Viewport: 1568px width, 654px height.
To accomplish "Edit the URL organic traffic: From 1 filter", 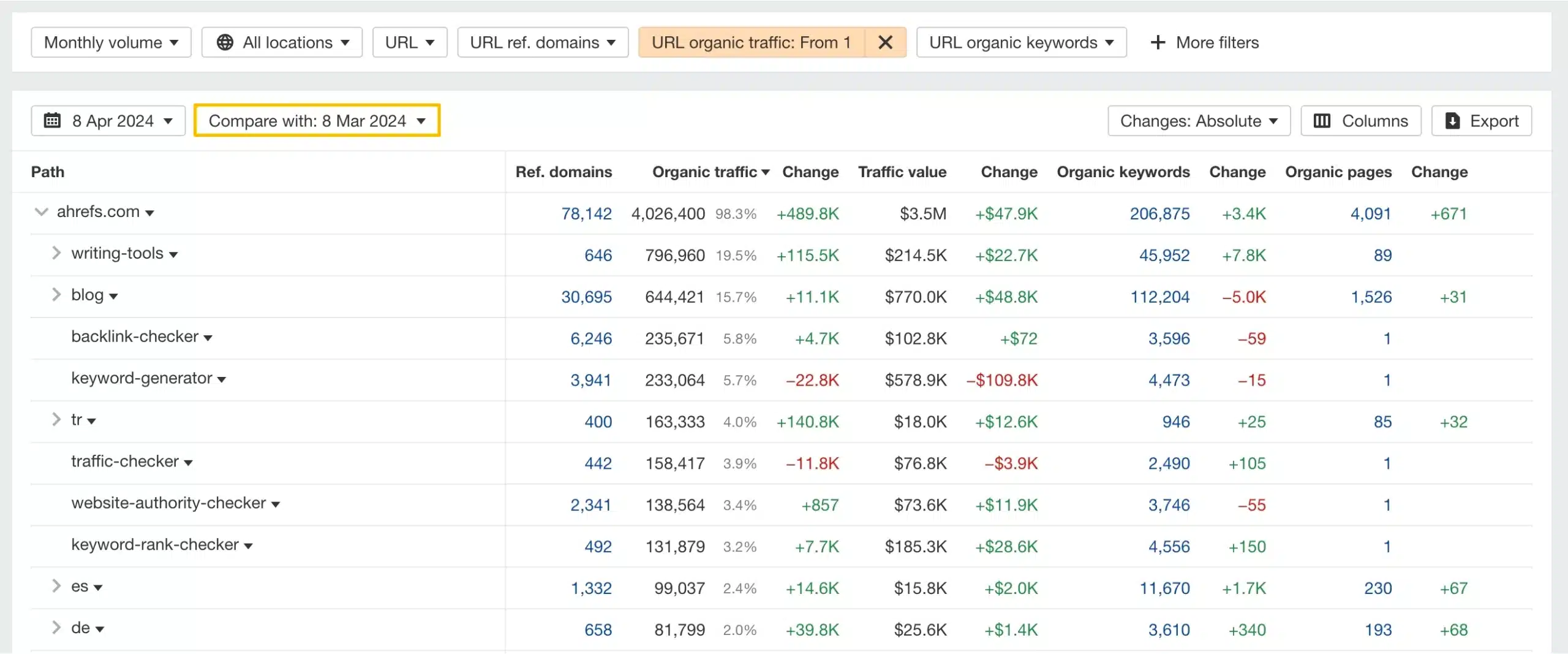I will pyautogui.click(x=752, y=42).
